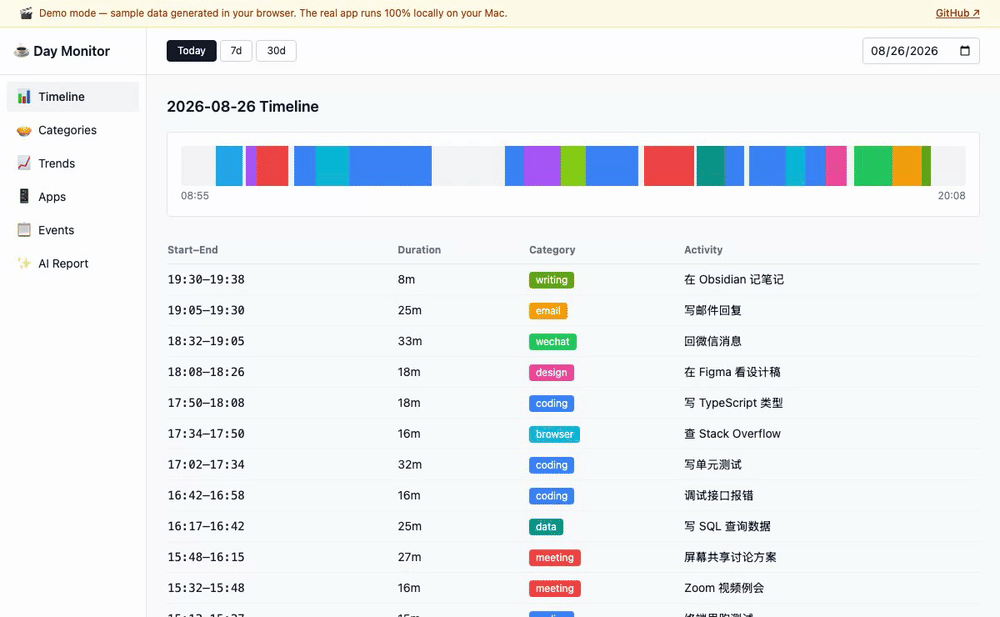Viewport: 1000px width, 617px height.
Task: Click the email category tag
Action: [x=548, y=311]
